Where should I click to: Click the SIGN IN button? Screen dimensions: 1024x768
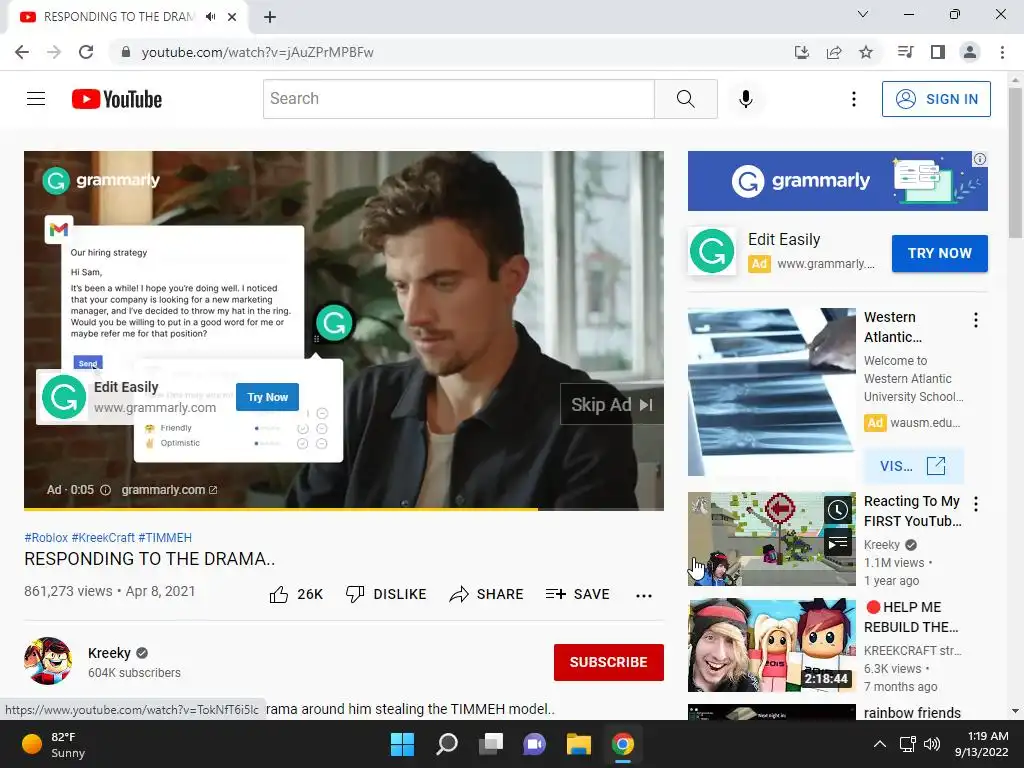click(936, 99)
